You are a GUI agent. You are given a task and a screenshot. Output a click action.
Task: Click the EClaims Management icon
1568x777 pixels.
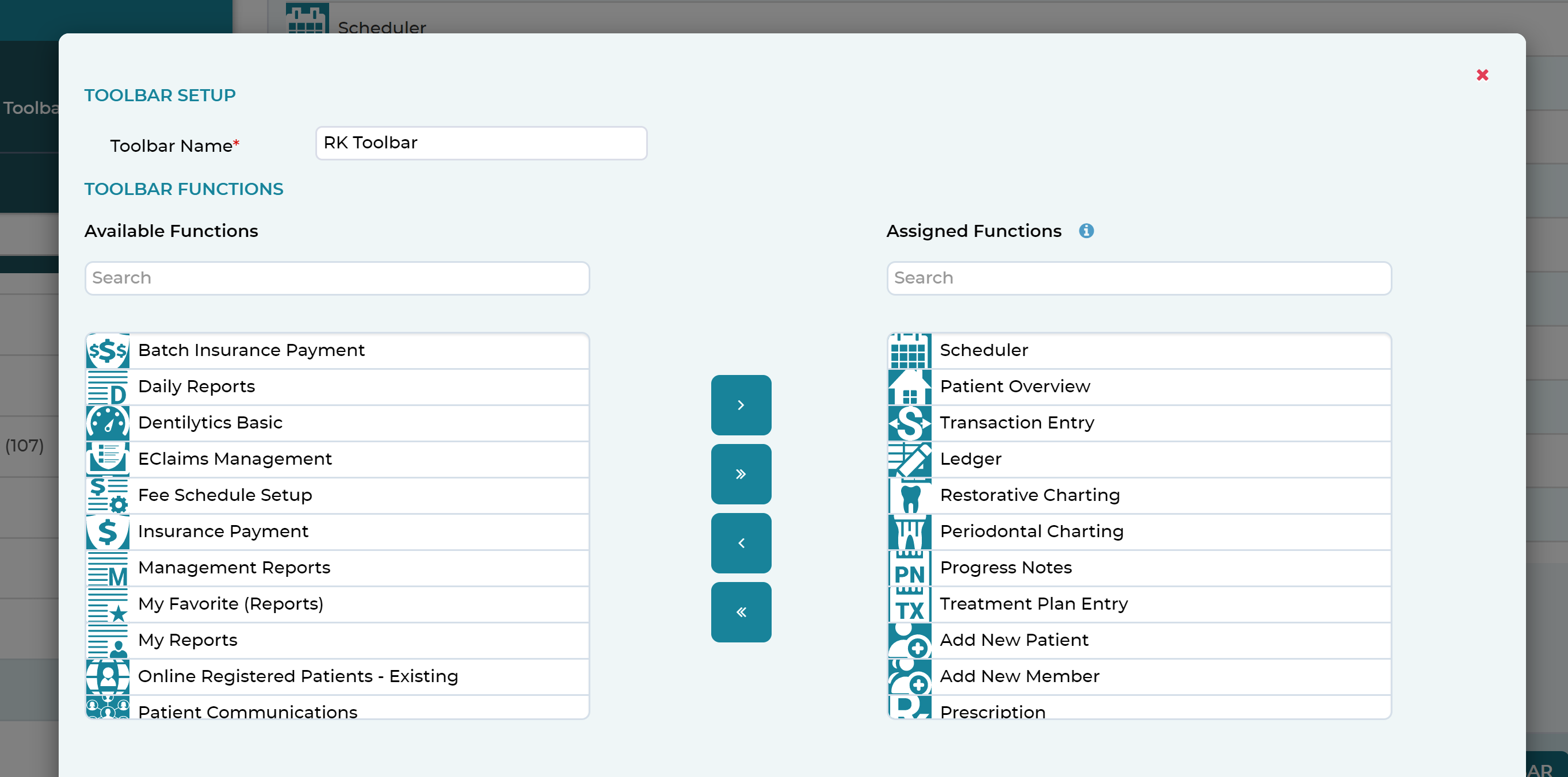pos(108,460)
